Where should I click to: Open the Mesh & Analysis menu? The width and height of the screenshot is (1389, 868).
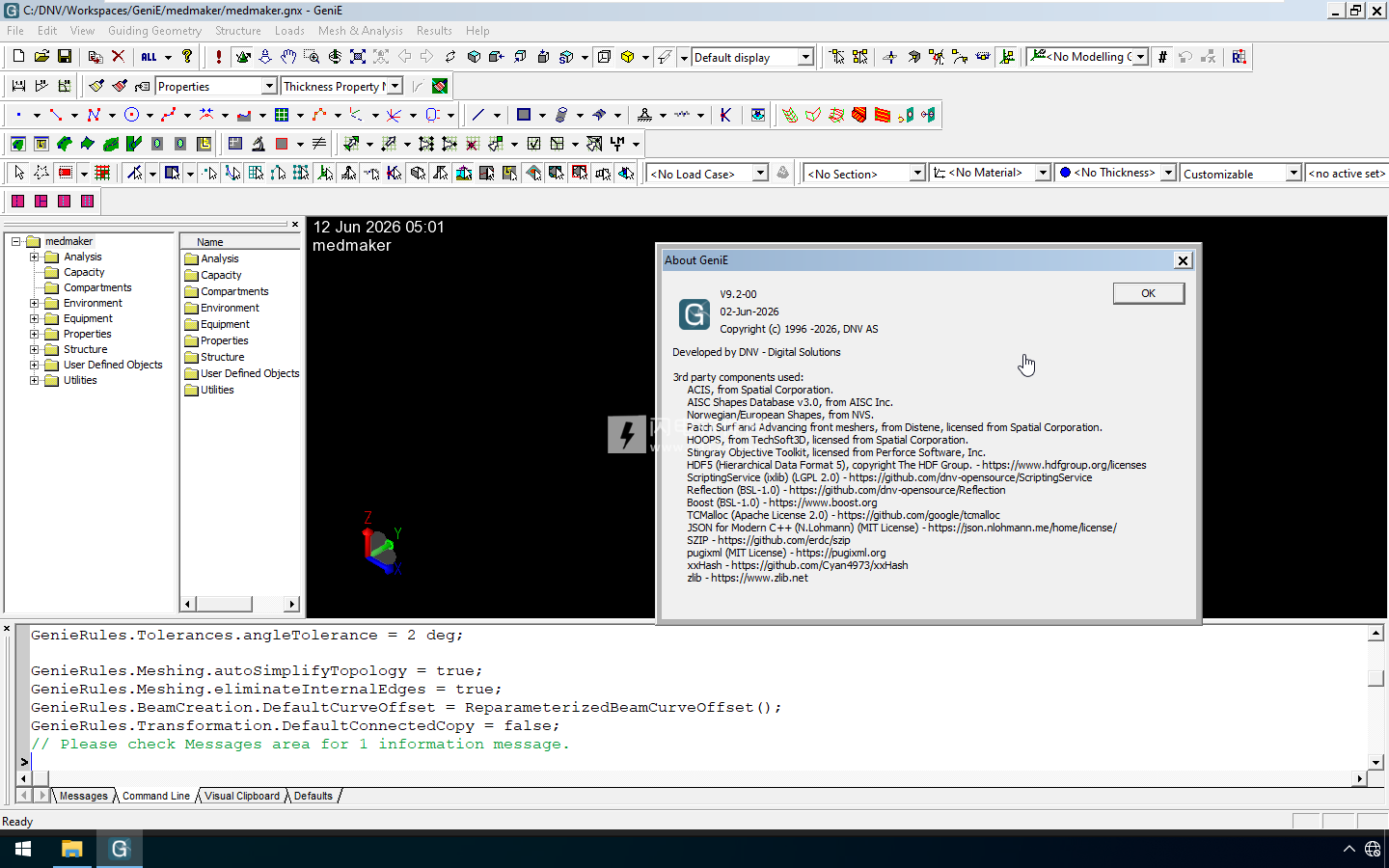361,31
